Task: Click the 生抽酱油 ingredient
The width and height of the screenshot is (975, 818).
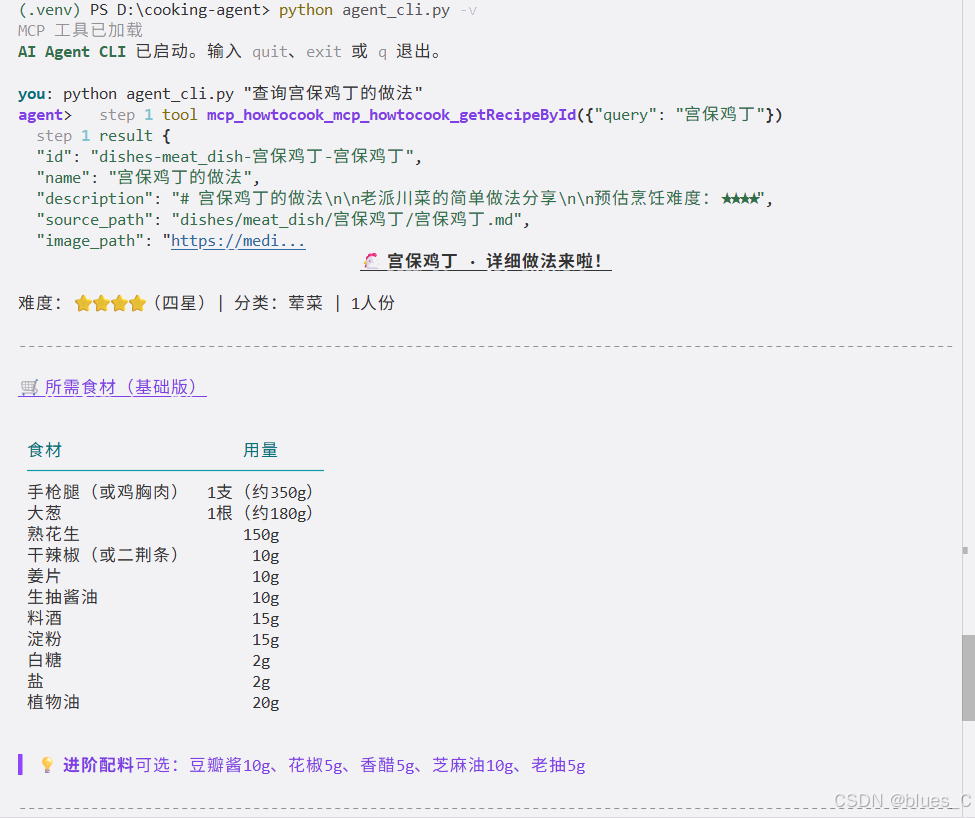Action: [x=62, y=597]
